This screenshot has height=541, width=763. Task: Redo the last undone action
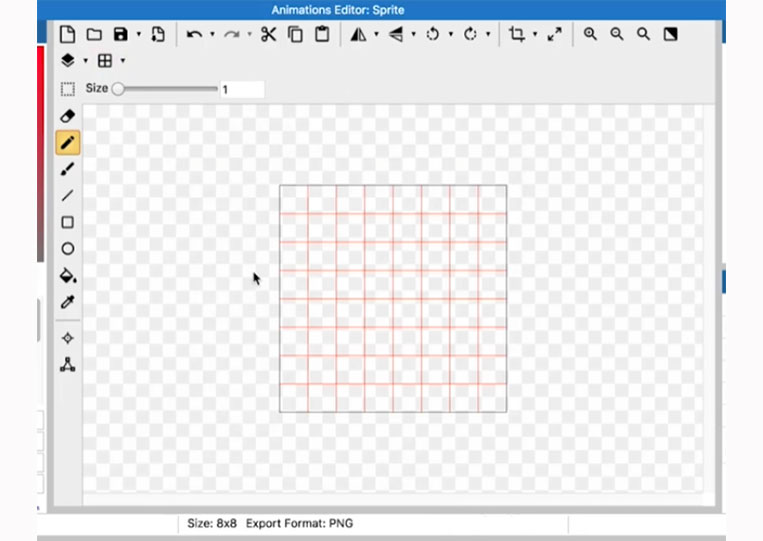click(232, 35)
